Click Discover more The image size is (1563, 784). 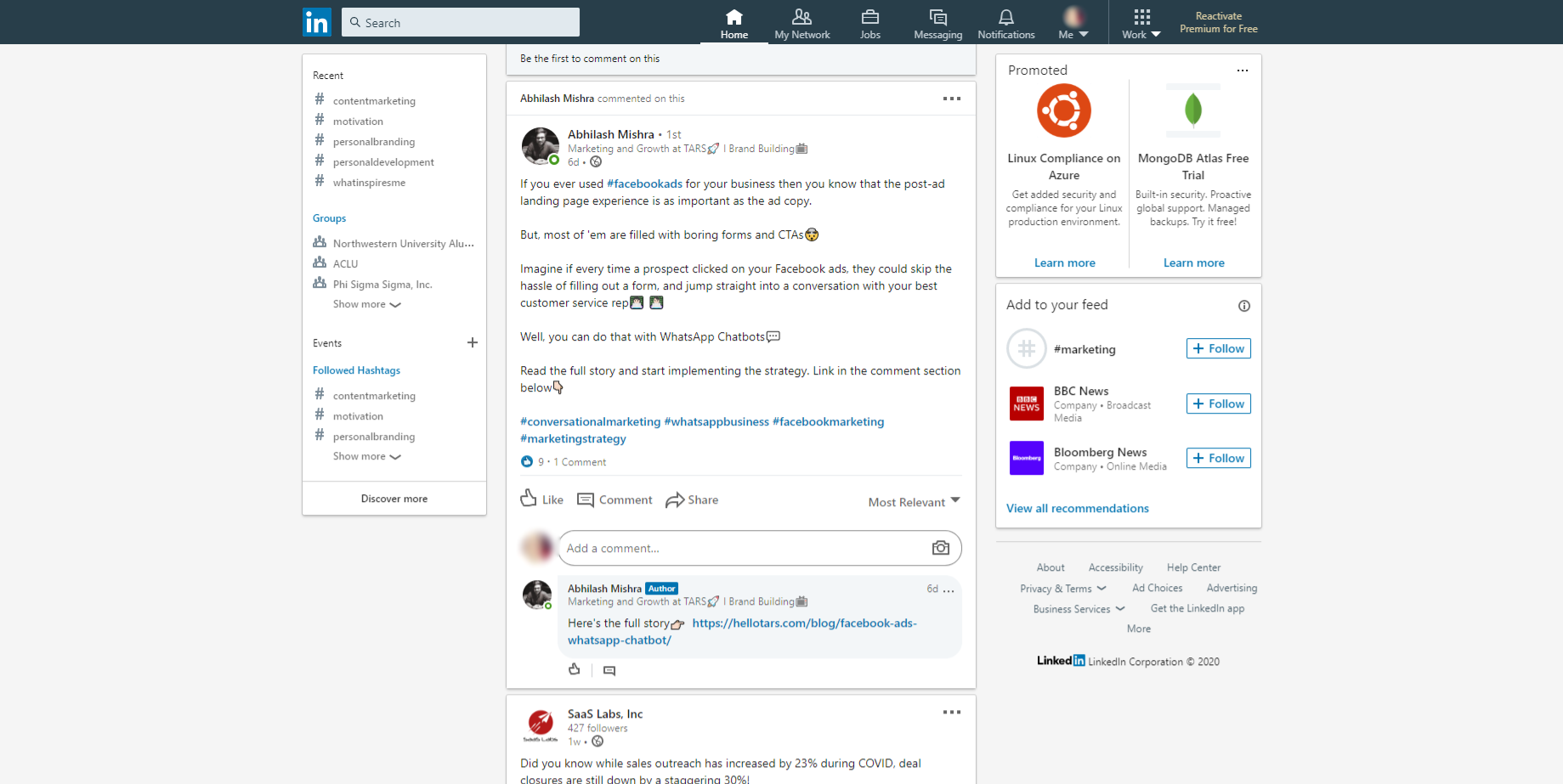394,499
